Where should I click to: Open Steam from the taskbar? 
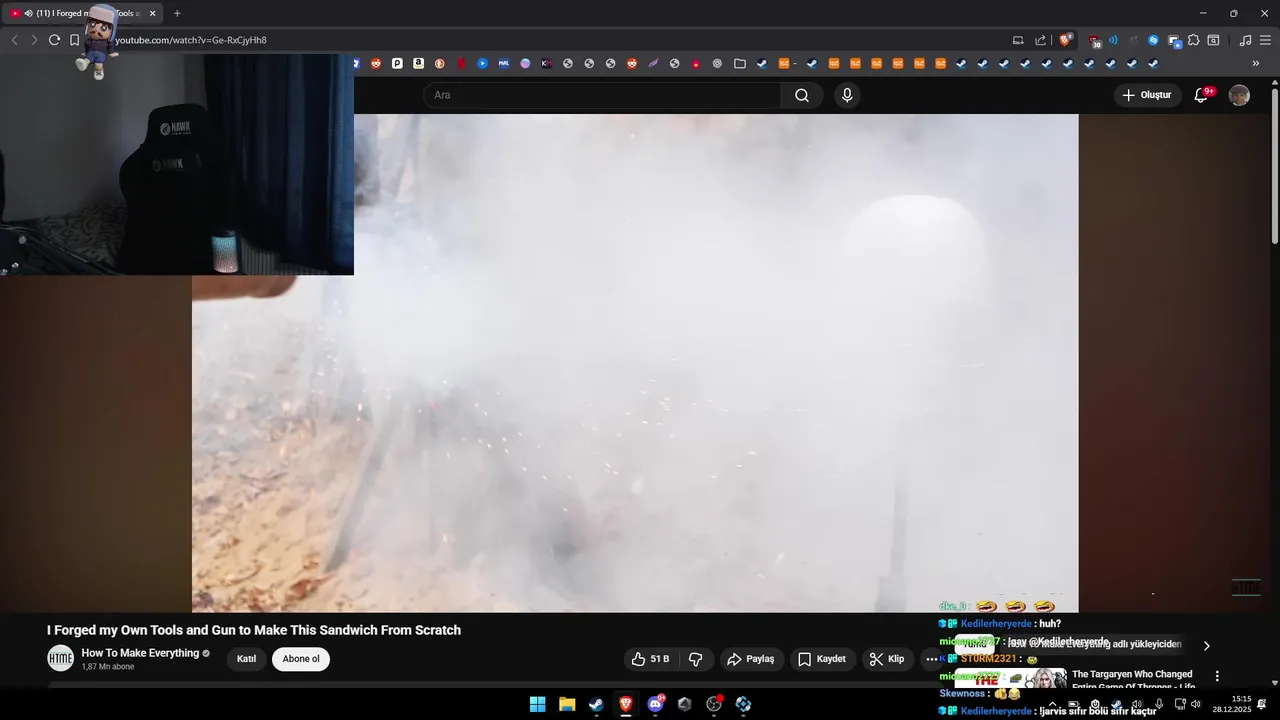click(596, 704)
